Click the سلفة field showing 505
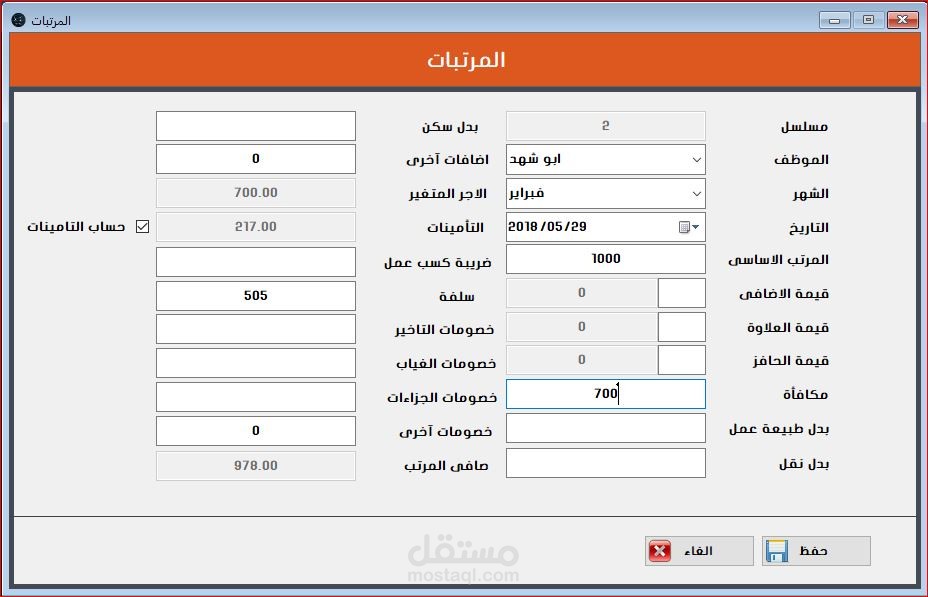The width and height of the screenshot is (928, 597). pos(256,296)
